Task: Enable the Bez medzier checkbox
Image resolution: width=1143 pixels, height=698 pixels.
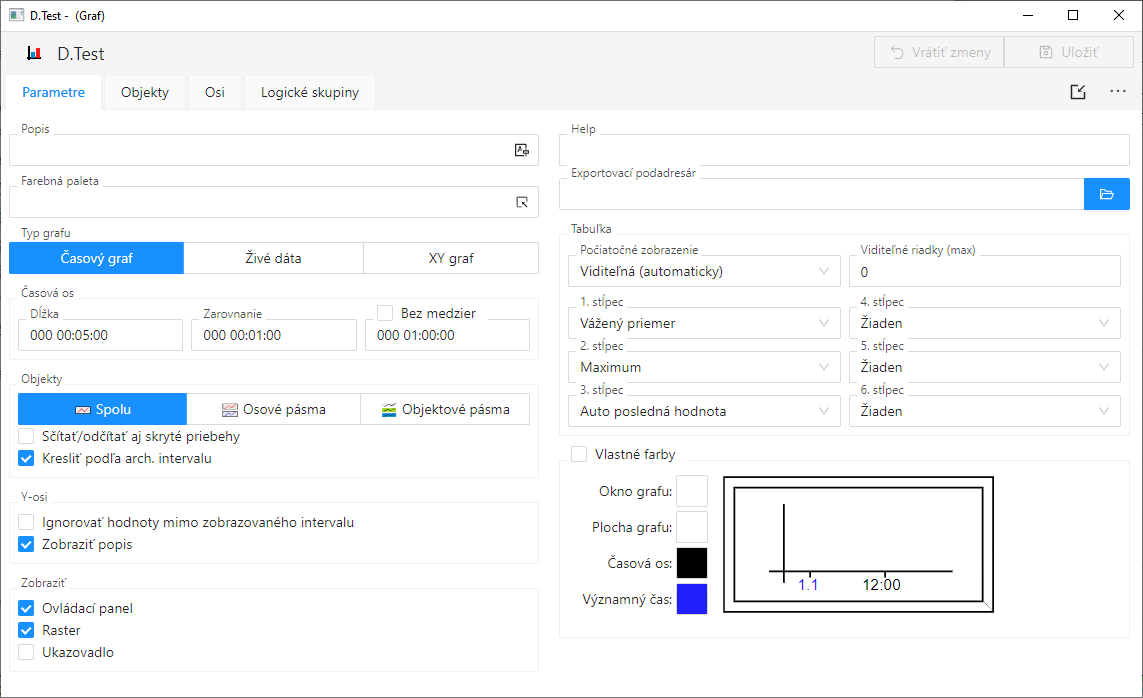Action: [x=385, y=313]
